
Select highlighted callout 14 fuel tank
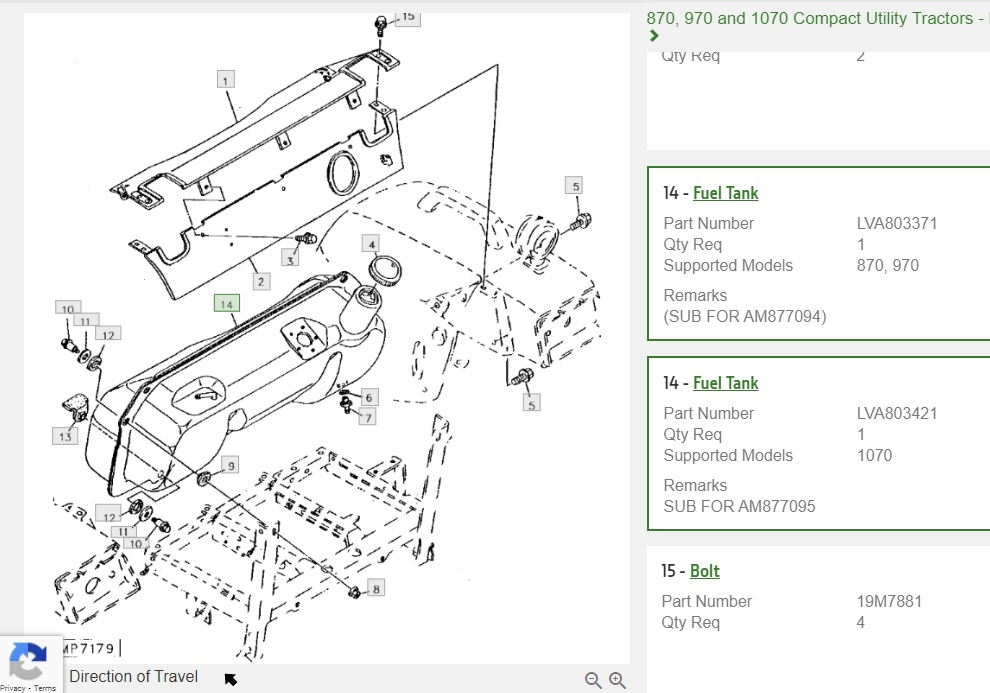(x=227, y=304)
